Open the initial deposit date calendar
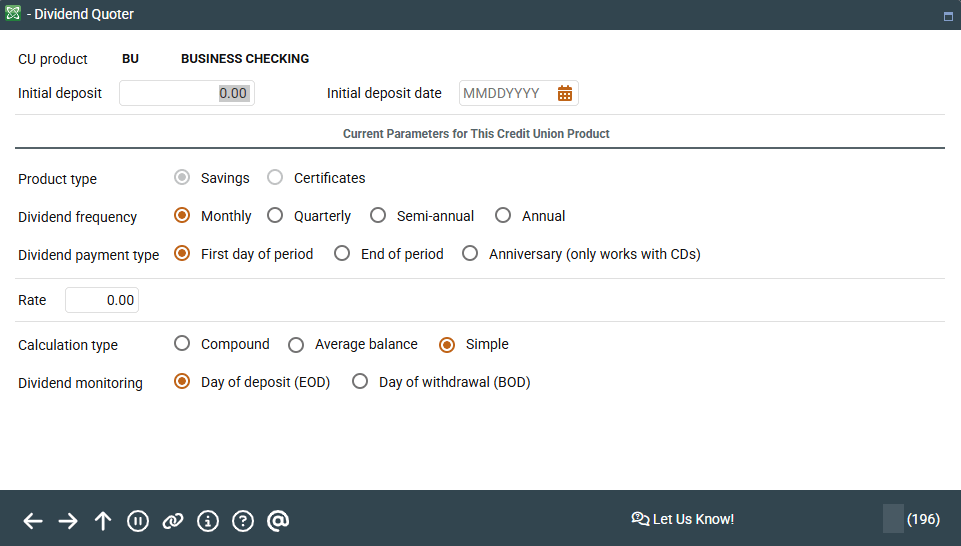Image resolution: width=961 pixels, height=546 pixels. [565, 93]
